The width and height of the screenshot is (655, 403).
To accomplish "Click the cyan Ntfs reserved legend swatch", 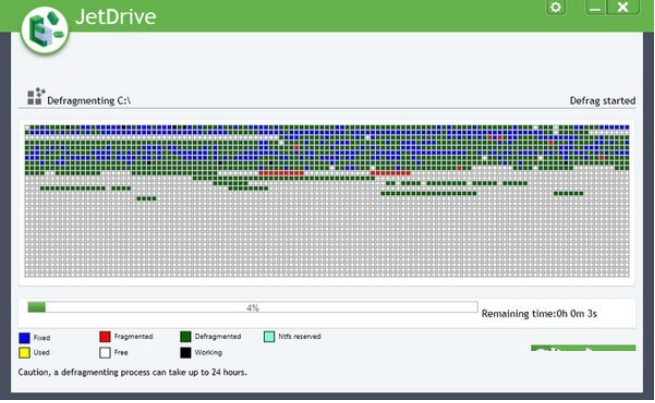I will [269, 337].
